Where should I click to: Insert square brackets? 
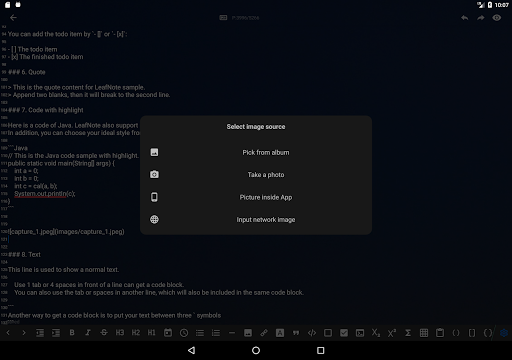pyautogui.click(x=472, y=333)
